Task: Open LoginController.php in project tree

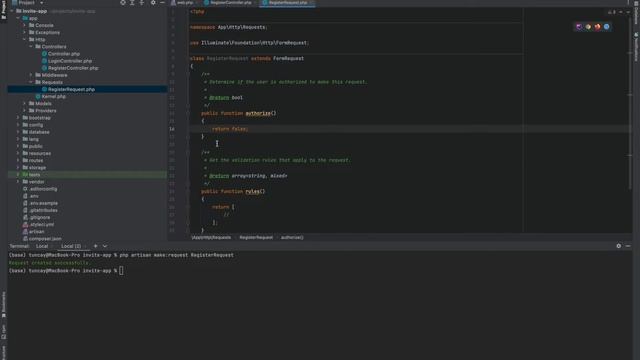Action: tap(70, 61)
